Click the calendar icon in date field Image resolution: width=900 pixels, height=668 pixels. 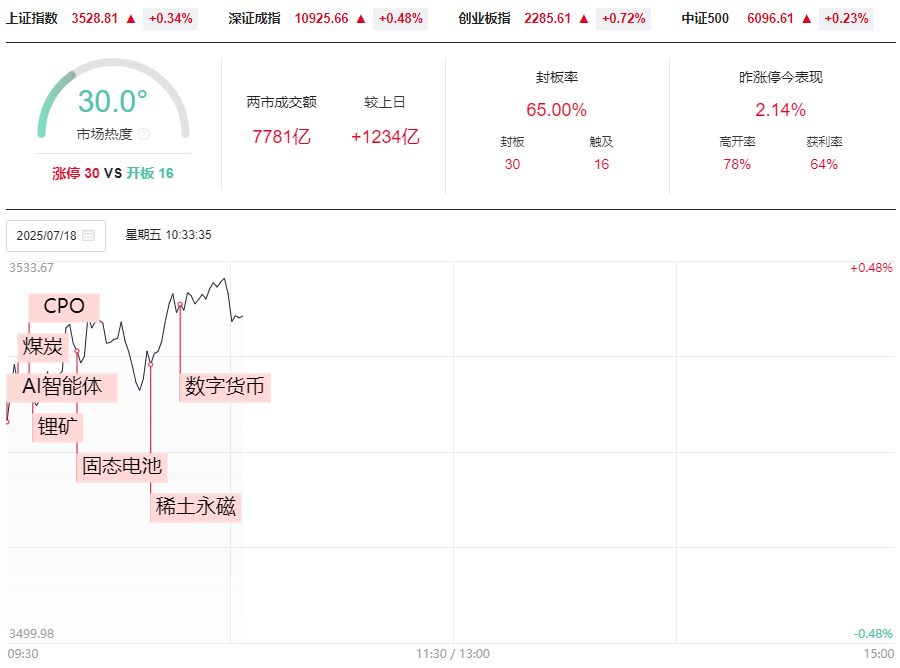click(88, 235)
